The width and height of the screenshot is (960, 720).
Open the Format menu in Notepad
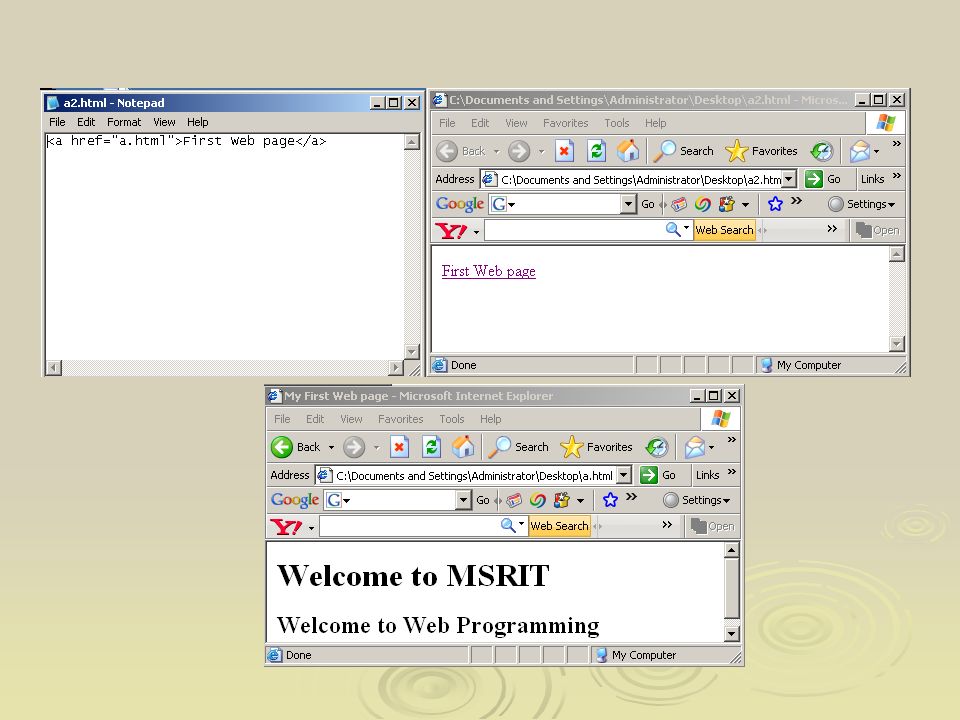pos(124,122)
